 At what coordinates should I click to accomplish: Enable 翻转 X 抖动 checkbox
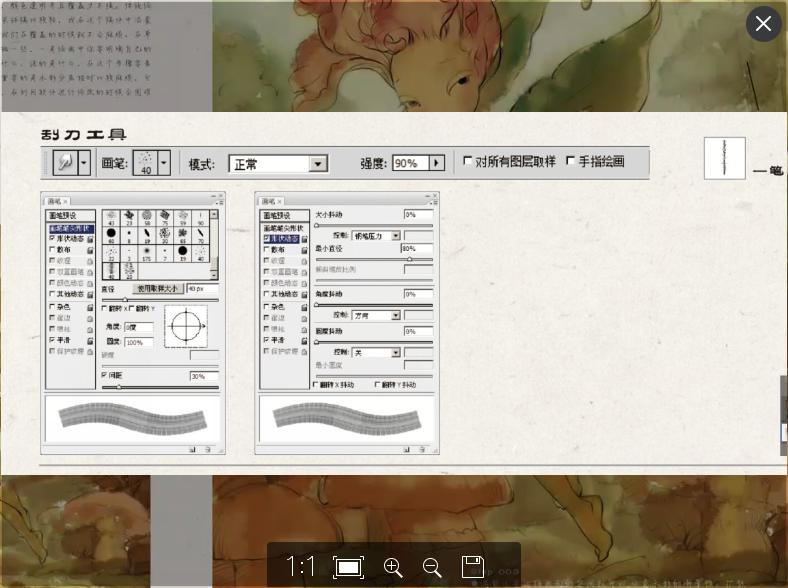pyautogui.click(x=316, y=384)
